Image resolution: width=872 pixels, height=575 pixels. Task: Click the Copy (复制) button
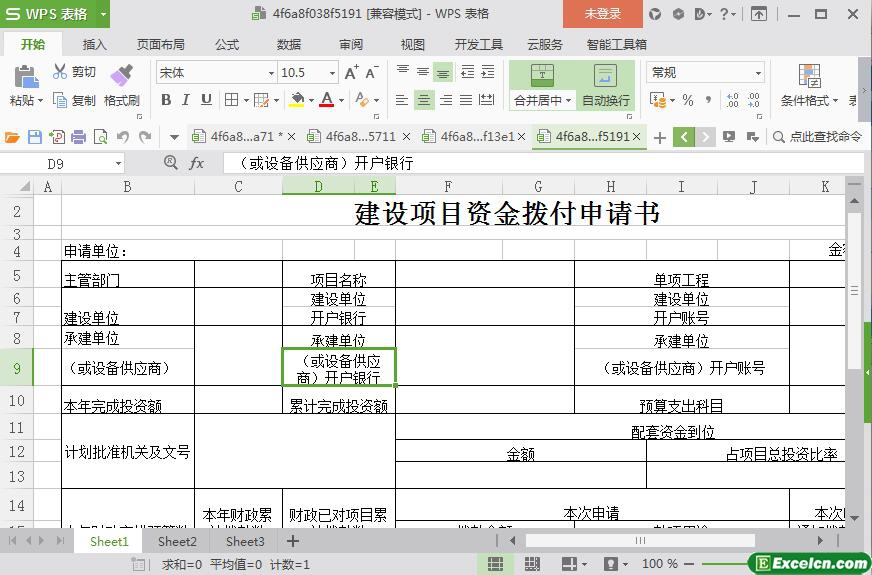click(x=74, y=100)
